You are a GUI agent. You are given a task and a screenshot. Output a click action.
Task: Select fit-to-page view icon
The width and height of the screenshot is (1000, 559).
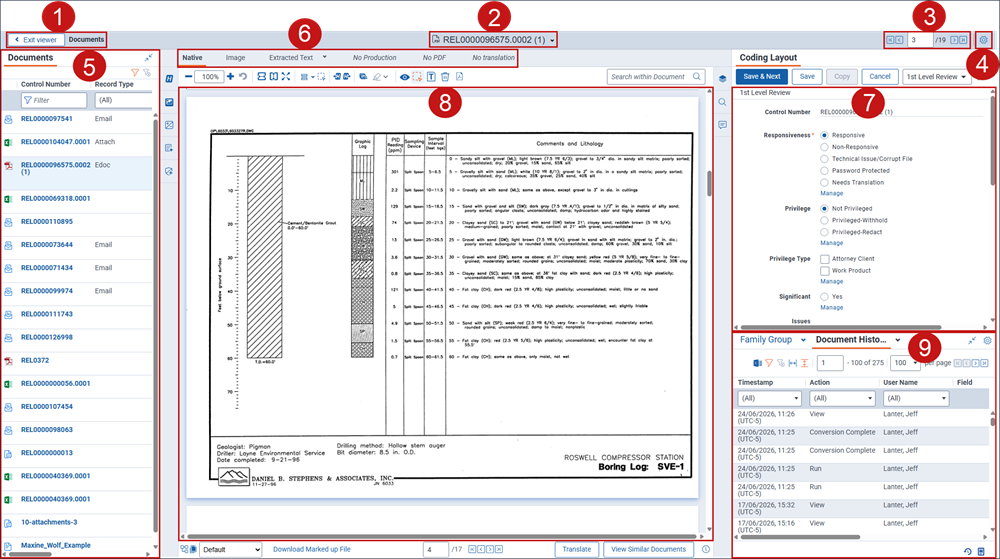(274, 76)
